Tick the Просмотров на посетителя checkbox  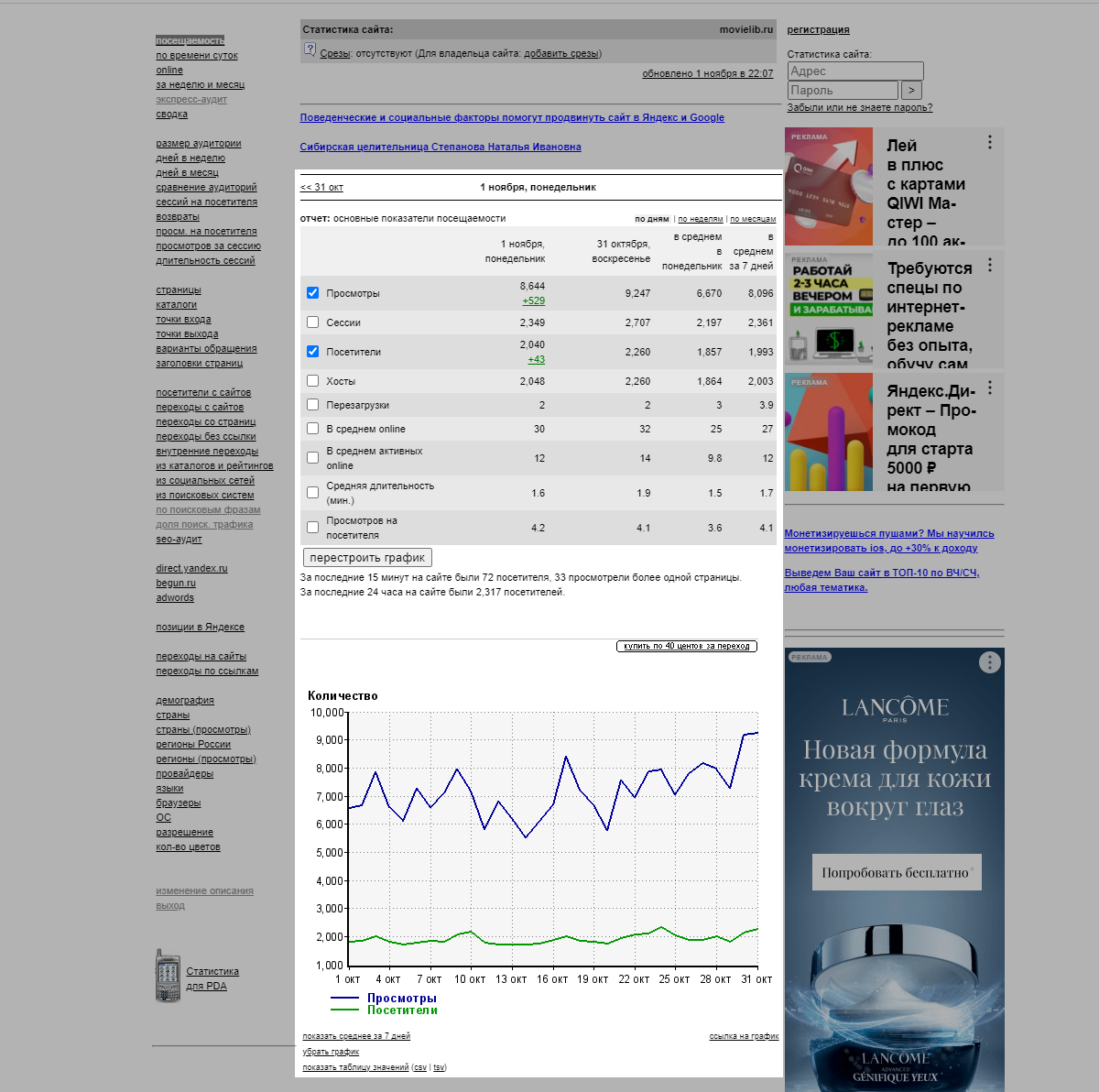[313, 528]
